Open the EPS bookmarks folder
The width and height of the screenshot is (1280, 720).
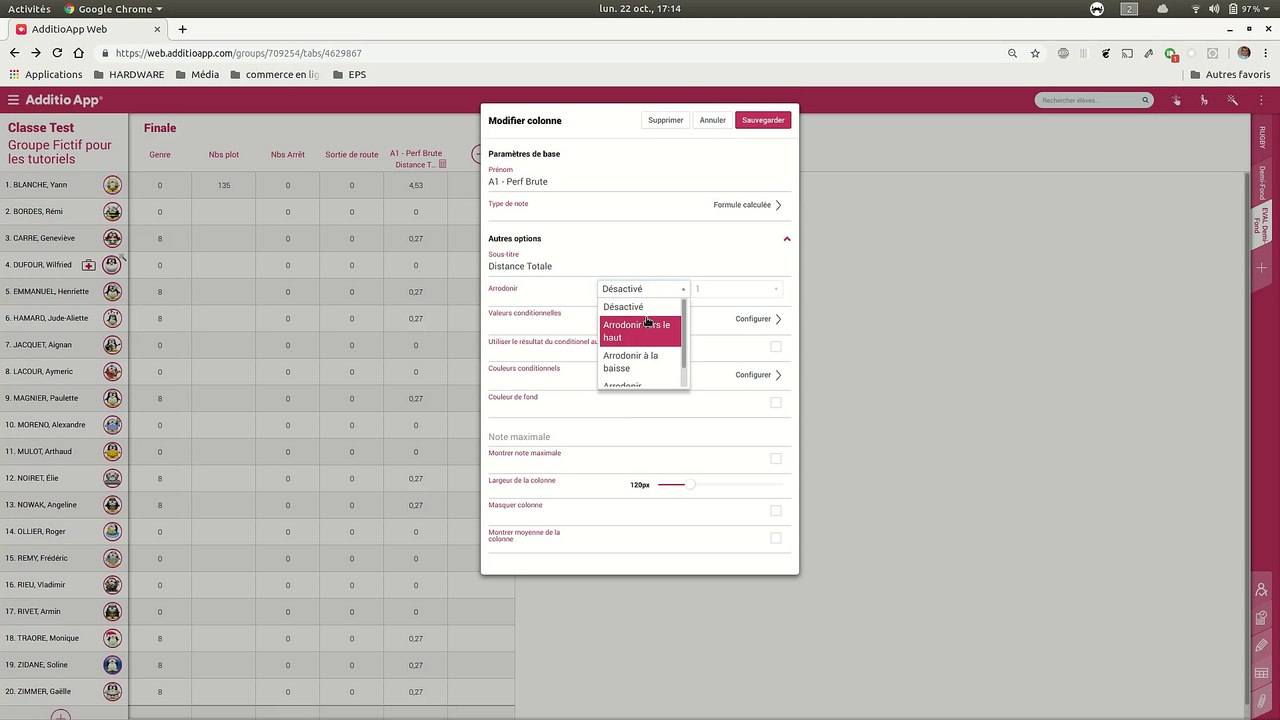pyautogui.click(x=350, y=75)
